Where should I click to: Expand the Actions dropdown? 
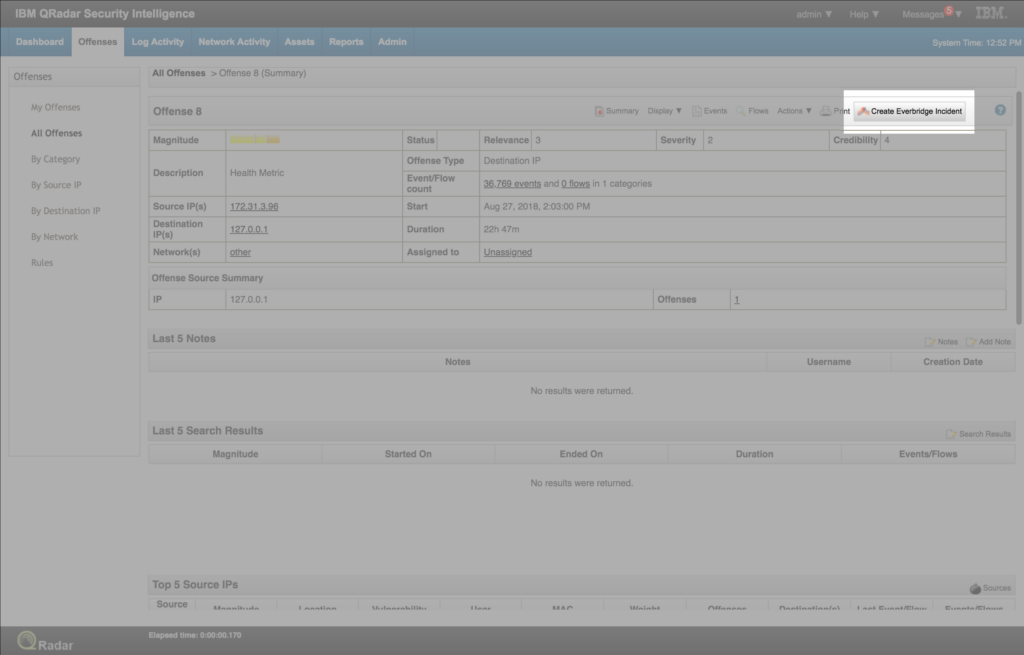pyautogui.click(x=794, y=111)
